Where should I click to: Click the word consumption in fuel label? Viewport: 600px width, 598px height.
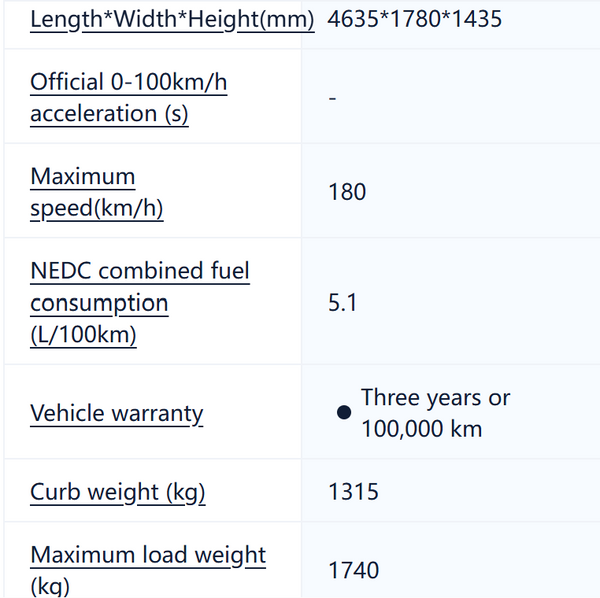[99, 303]
